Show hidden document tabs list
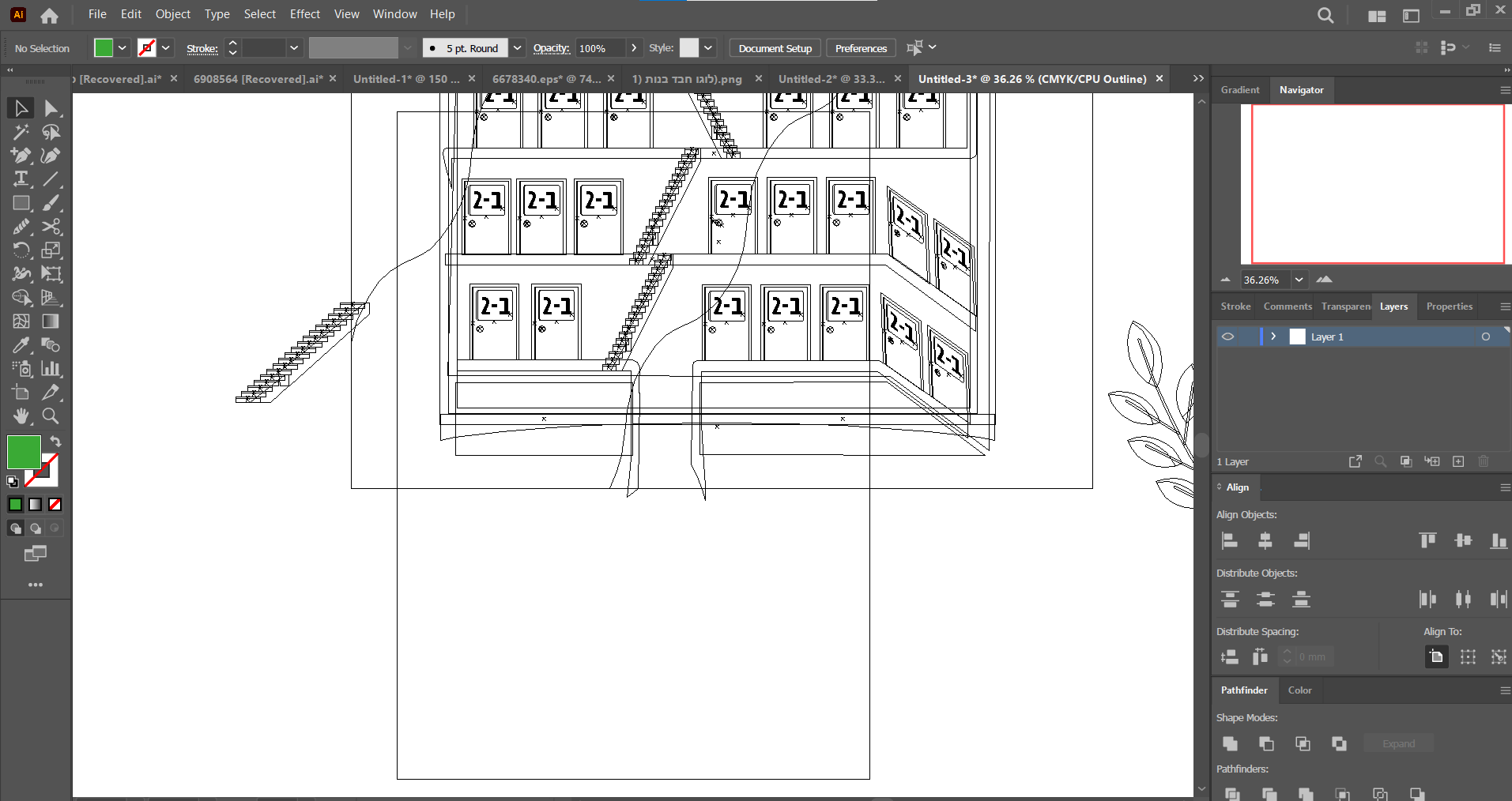This screenshot has height=801, width=1512. click(1198, 78)
